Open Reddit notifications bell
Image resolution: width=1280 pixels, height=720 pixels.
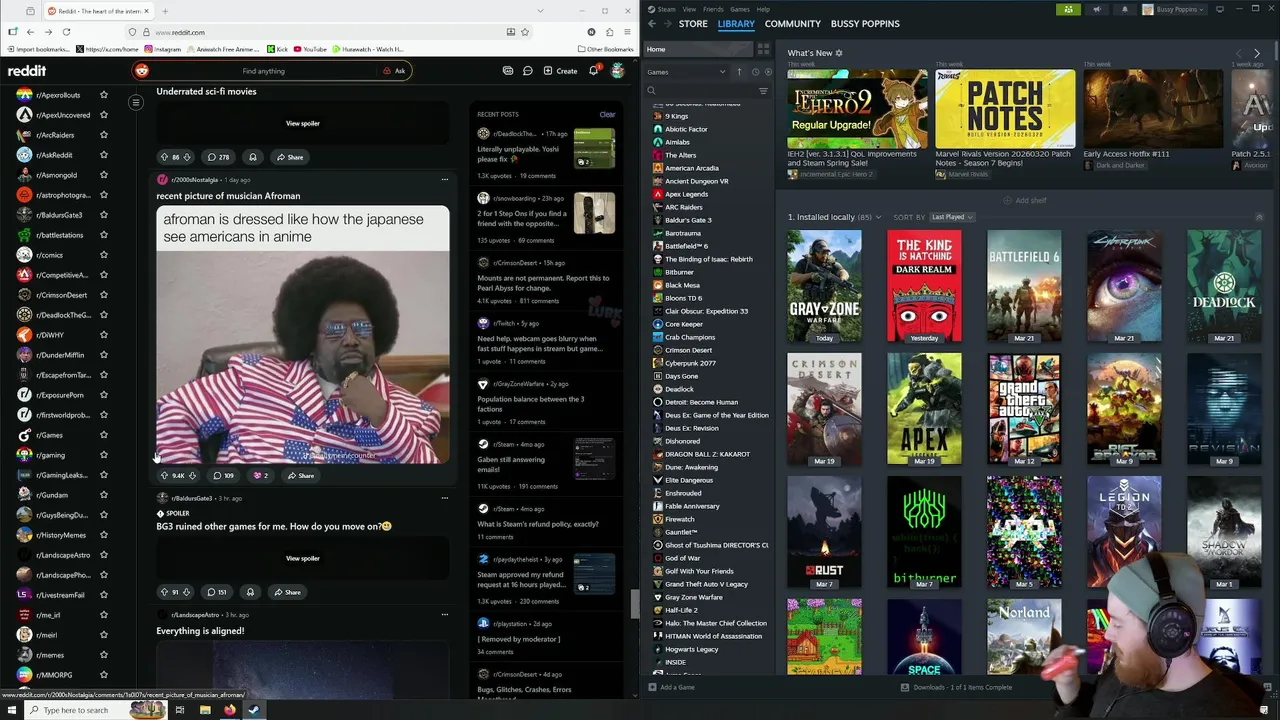(x=593, y=71)
